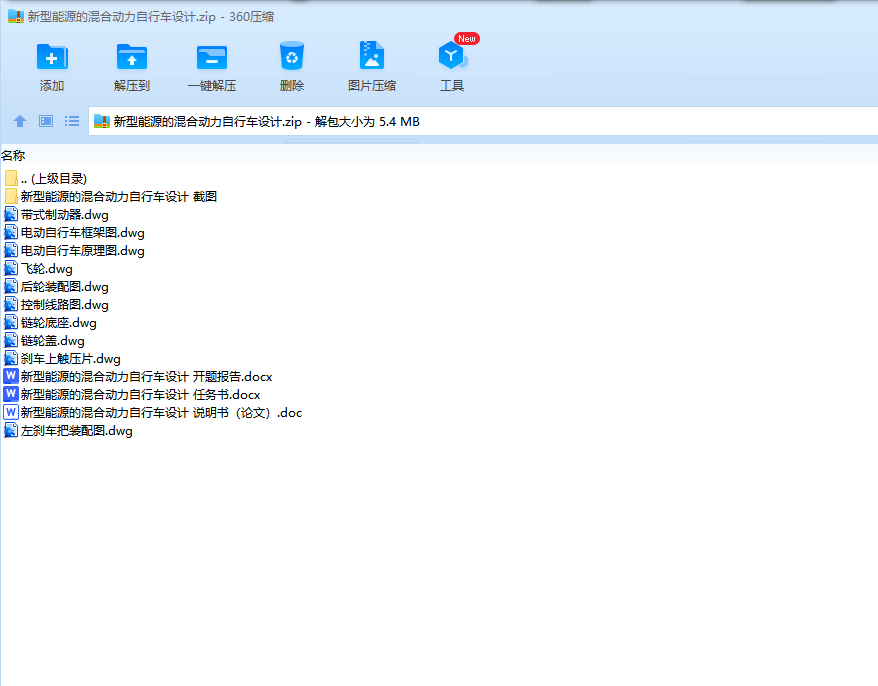Select file 电动自行车原理图.dwg

tap(74, 250)
